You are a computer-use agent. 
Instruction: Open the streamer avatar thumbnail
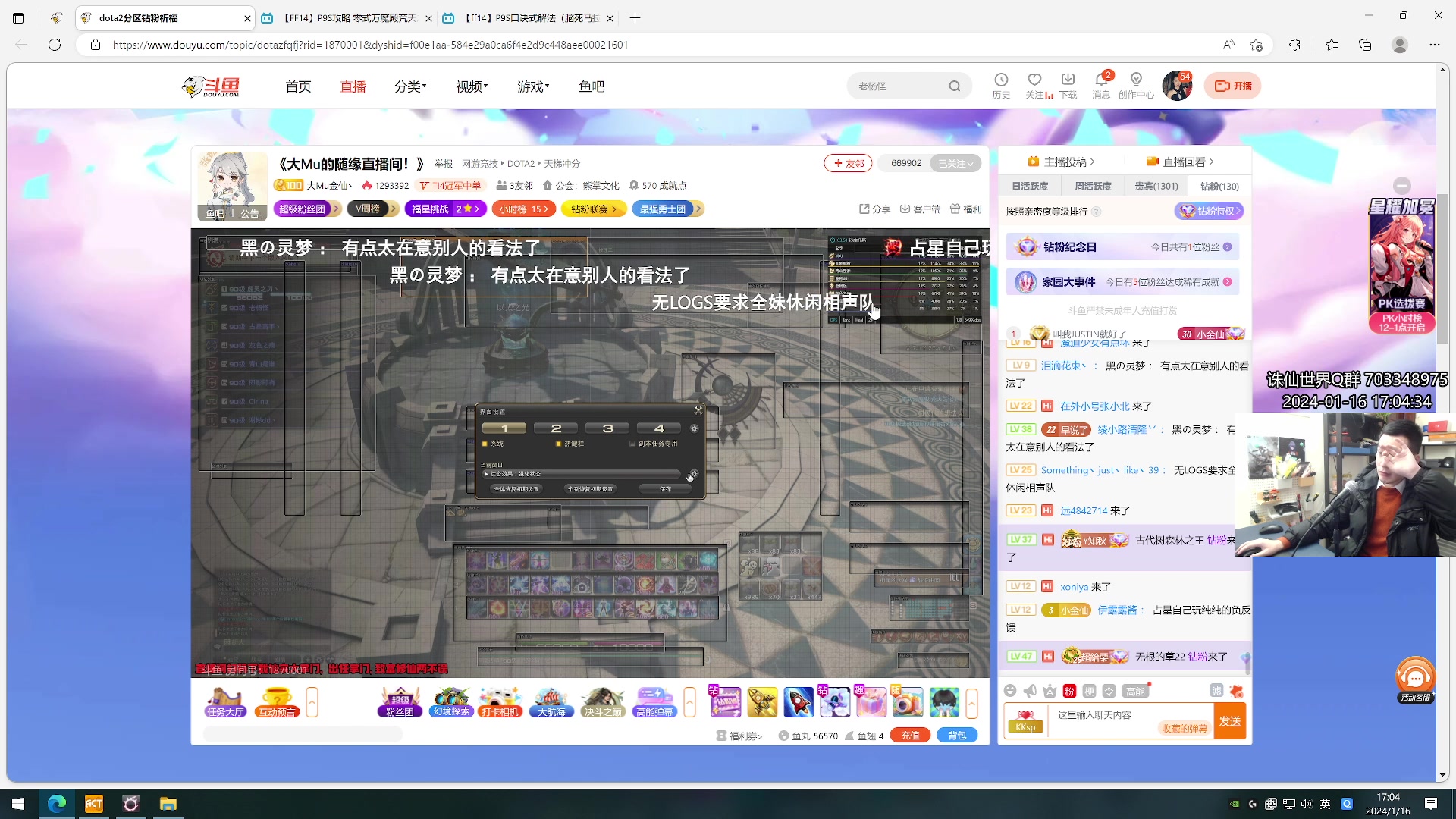232,187
